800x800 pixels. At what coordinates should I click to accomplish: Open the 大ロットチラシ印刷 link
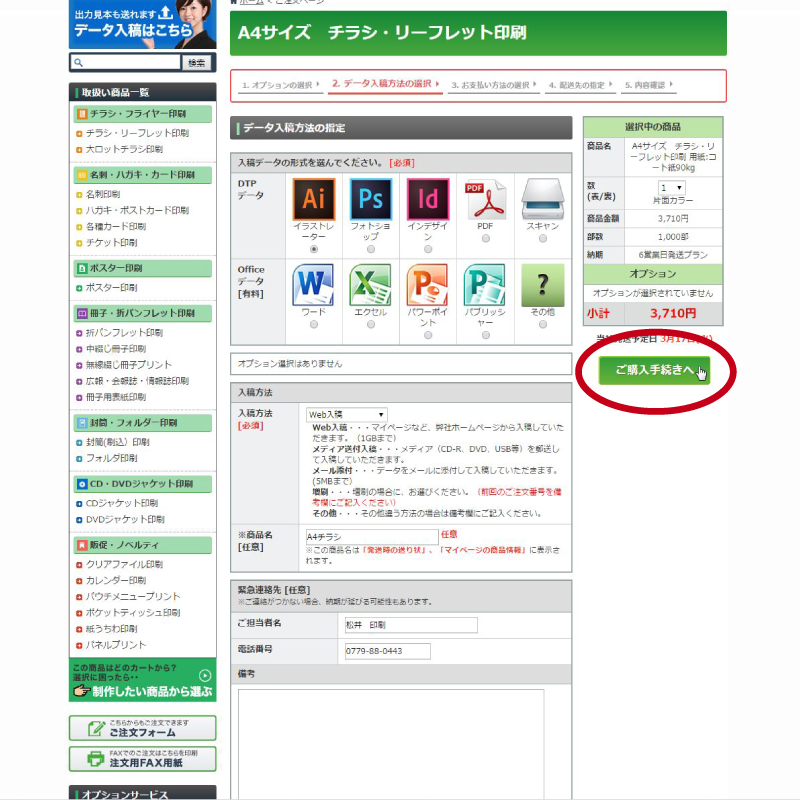[x=124, y=149]
